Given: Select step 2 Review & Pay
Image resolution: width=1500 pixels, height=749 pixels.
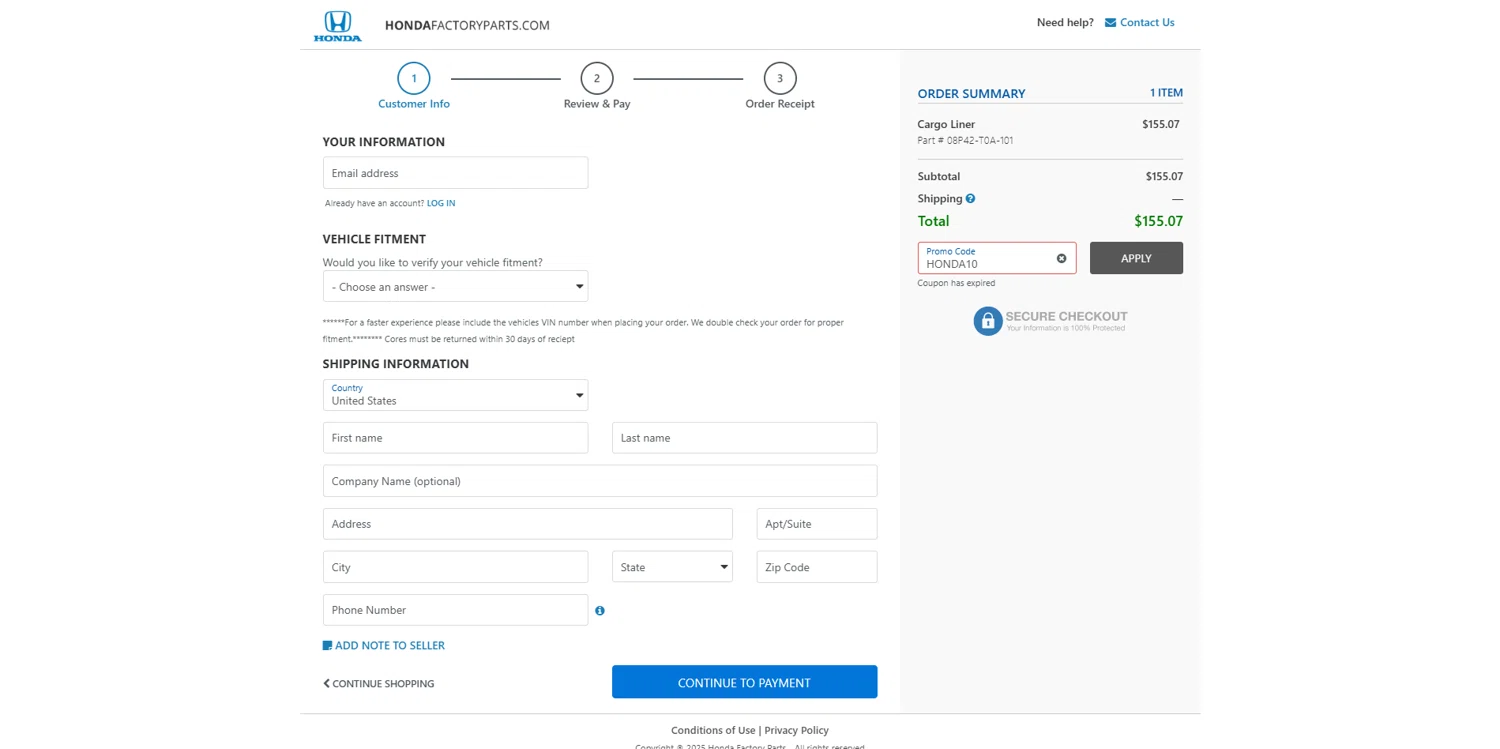Looking at the screenshot, I should click(597, 86).
